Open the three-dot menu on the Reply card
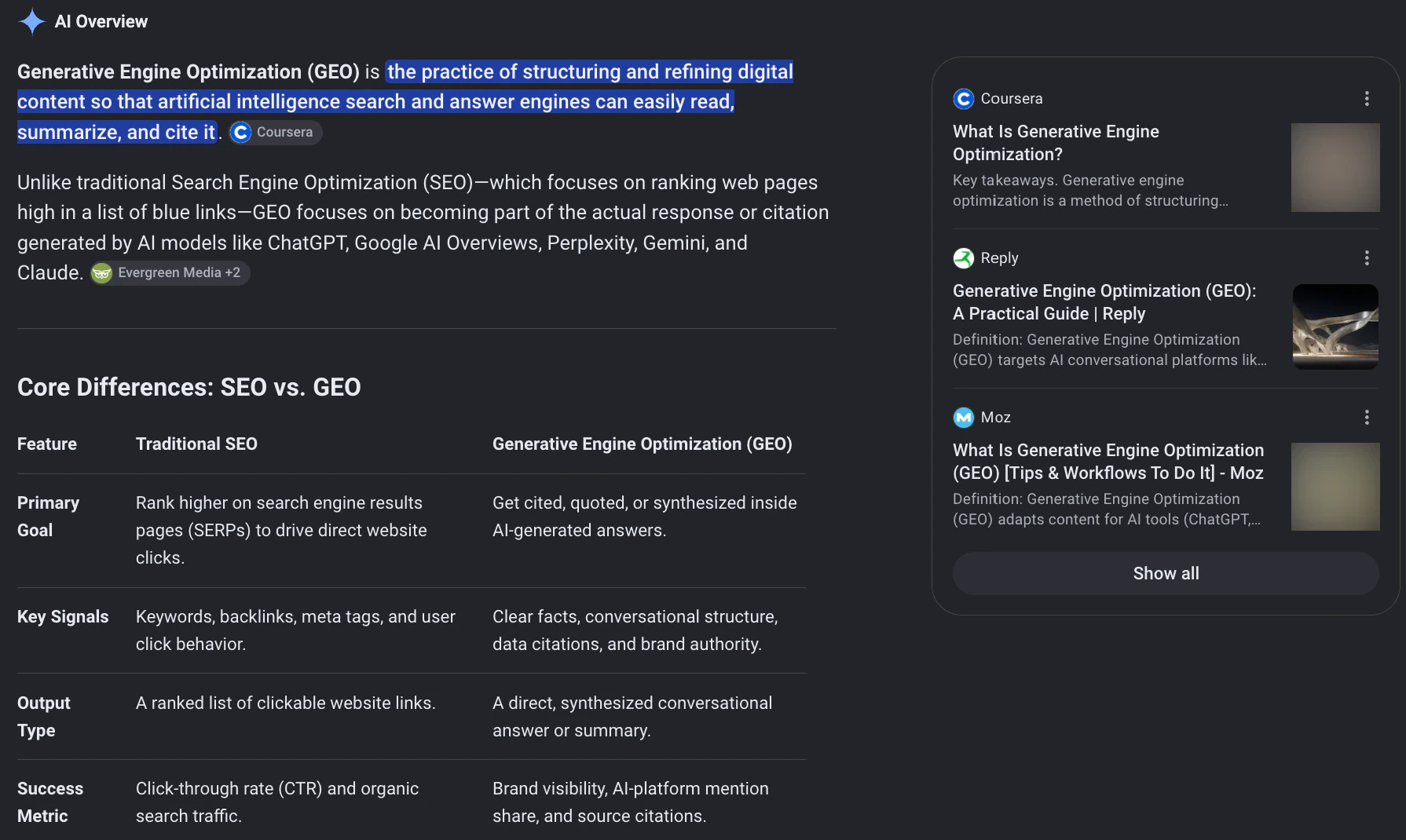Screen dimensions: 1406x840 [1367, 258]
